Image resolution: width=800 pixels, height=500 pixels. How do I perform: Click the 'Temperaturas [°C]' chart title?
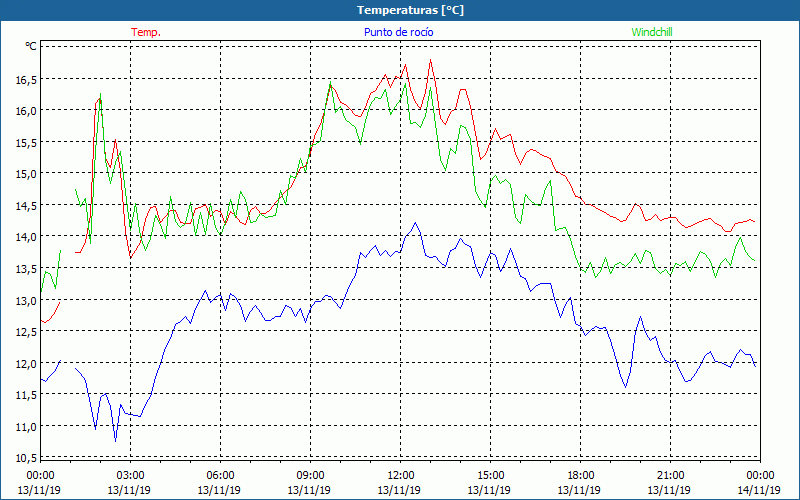[410, 10]
